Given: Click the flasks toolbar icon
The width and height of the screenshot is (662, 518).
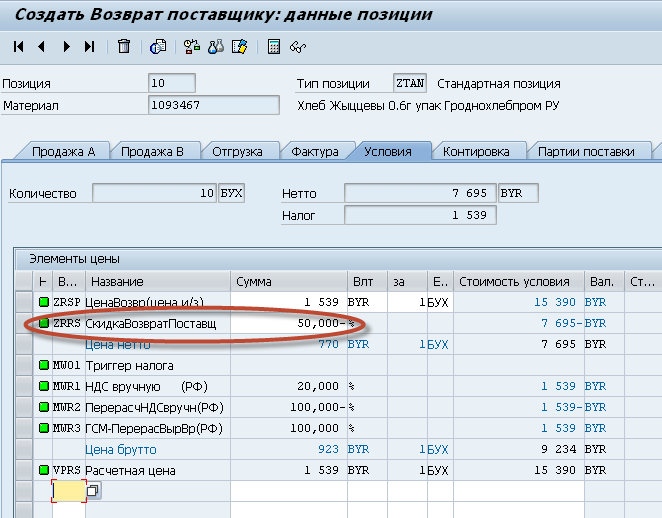Looking at the screenshot, I should (x=216, y=46).
